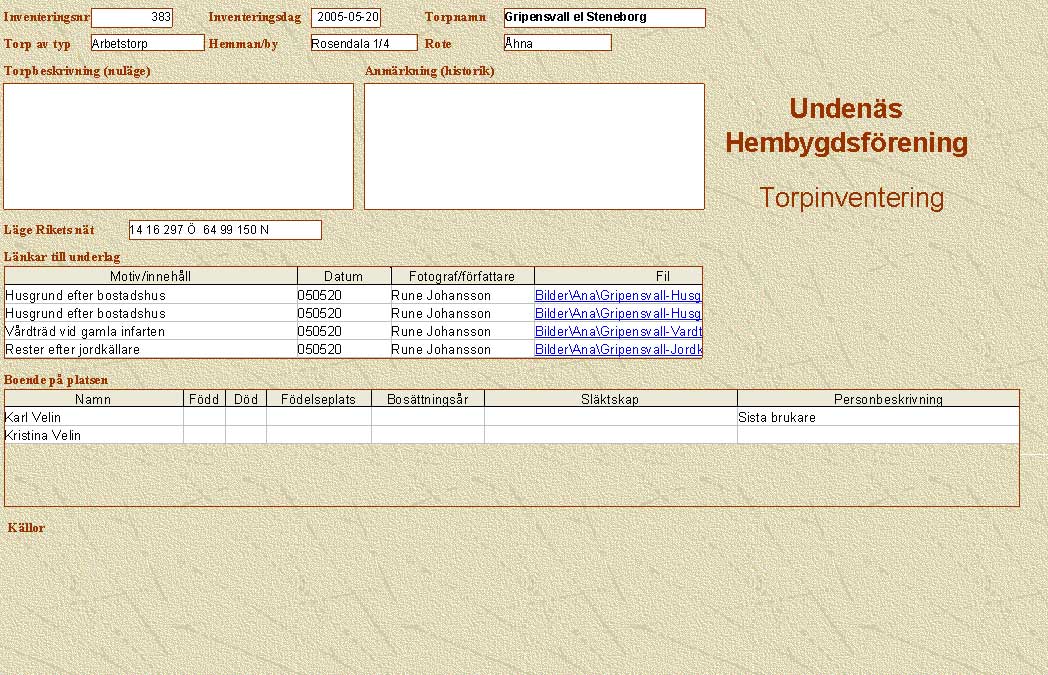1048x675 pixels.
Task: Click inside the Anmärkning (historik) text area
Action: click(x=534, y=146)
